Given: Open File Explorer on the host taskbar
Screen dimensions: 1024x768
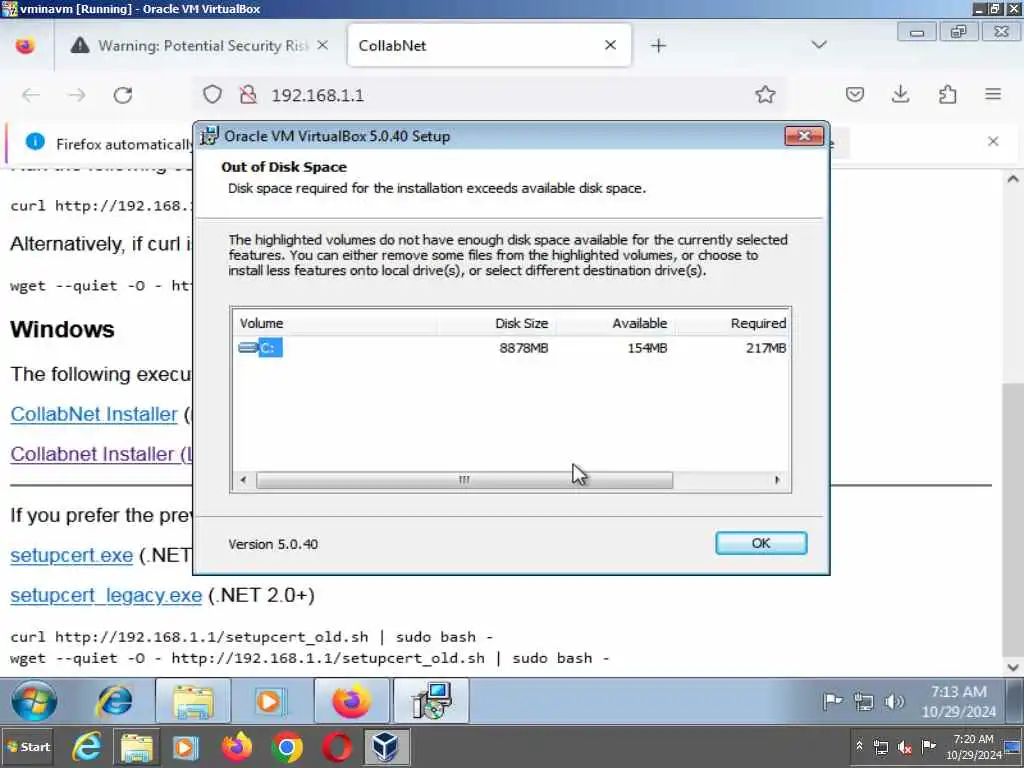Looking at the screenshot, I should point(136,746).
